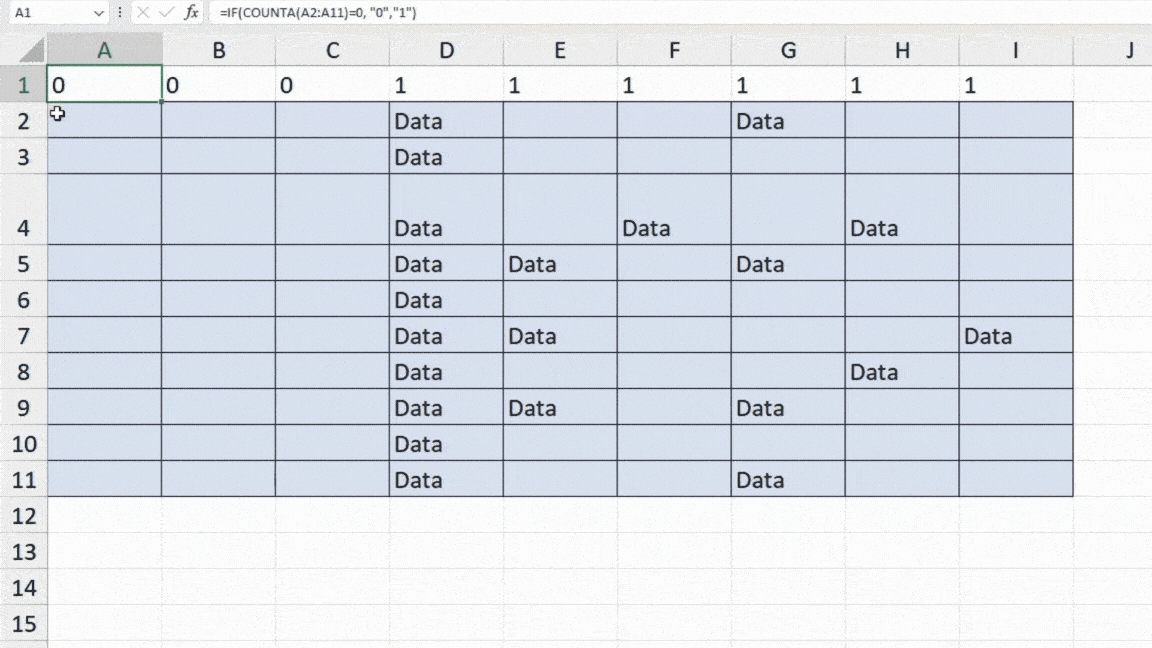1152x648 pixels.
Task: Click the three-dot separator next to Name Box
Action: pyautogui.click(x=122, y=13)
